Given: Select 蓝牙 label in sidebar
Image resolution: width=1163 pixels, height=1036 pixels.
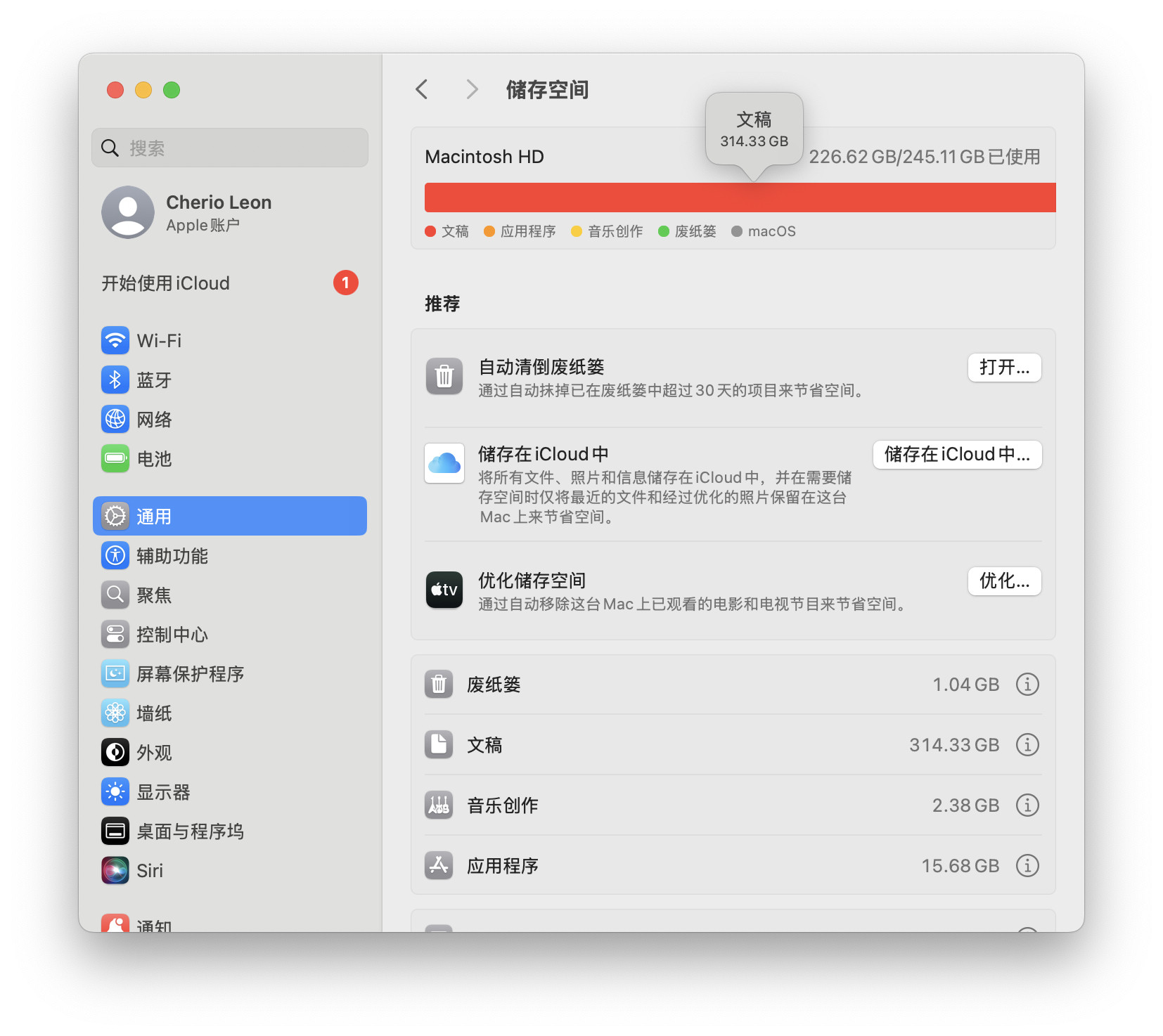Looking at the screenshot, I should (154, 380).
